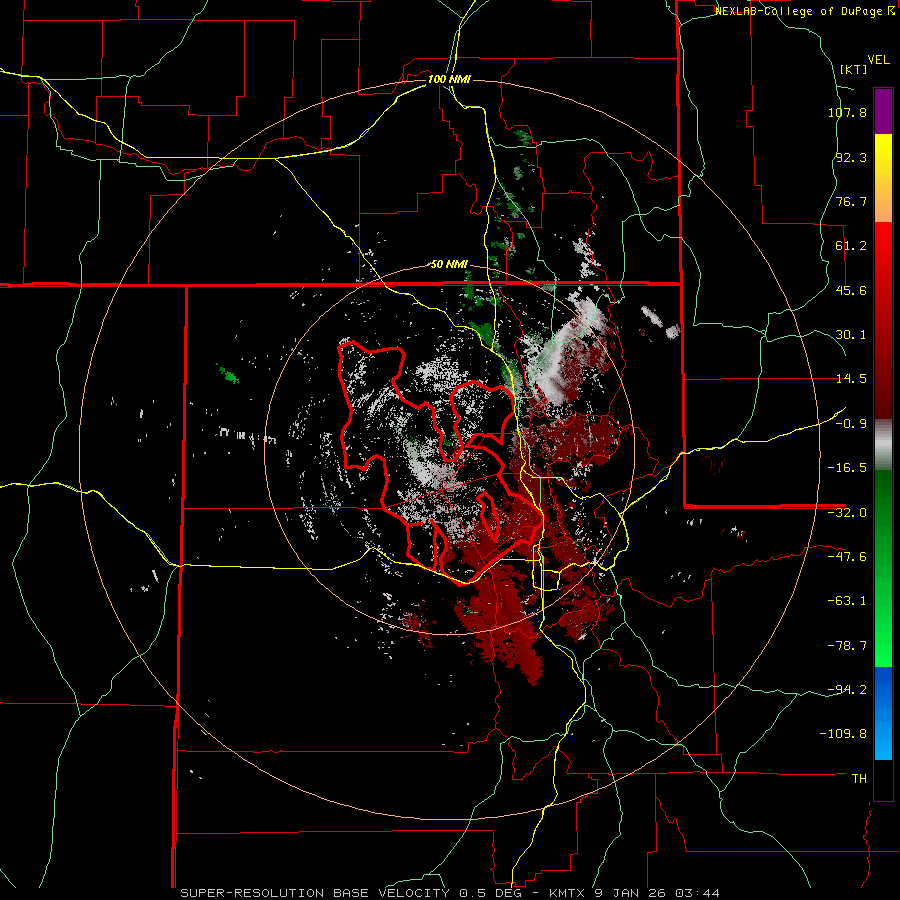
Task: Click the Super-Resolution Base Velocity caption
Action: point(449,893)
